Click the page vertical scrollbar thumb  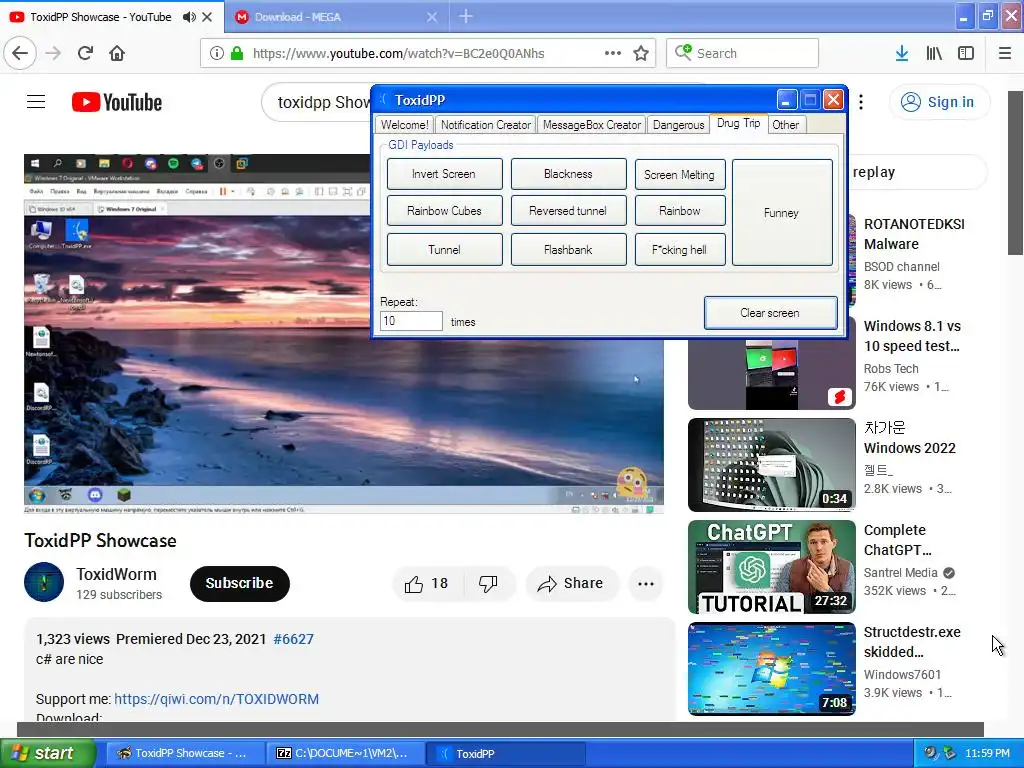pyautogui.click(x=1015, y=172)
